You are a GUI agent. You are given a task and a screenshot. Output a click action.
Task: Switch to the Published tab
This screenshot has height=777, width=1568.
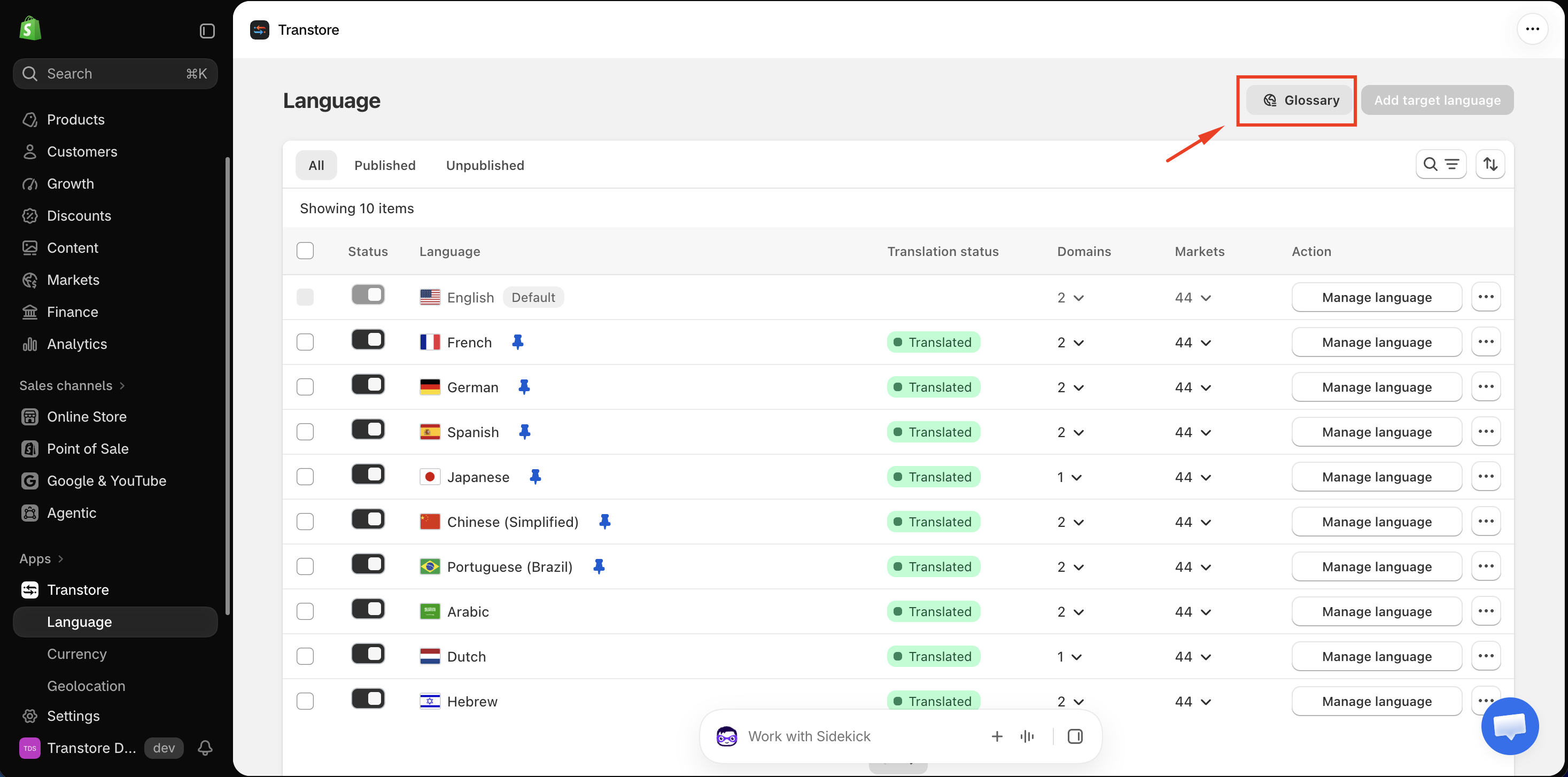click(385, 166)
